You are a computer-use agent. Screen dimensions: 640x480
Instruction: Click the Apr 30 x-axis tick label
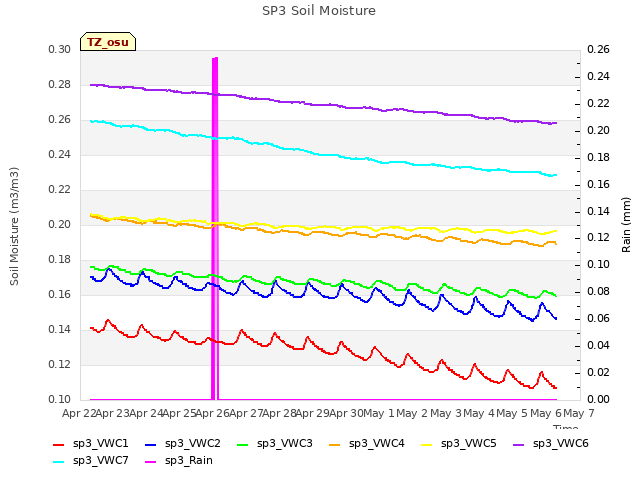coord(346,413)
